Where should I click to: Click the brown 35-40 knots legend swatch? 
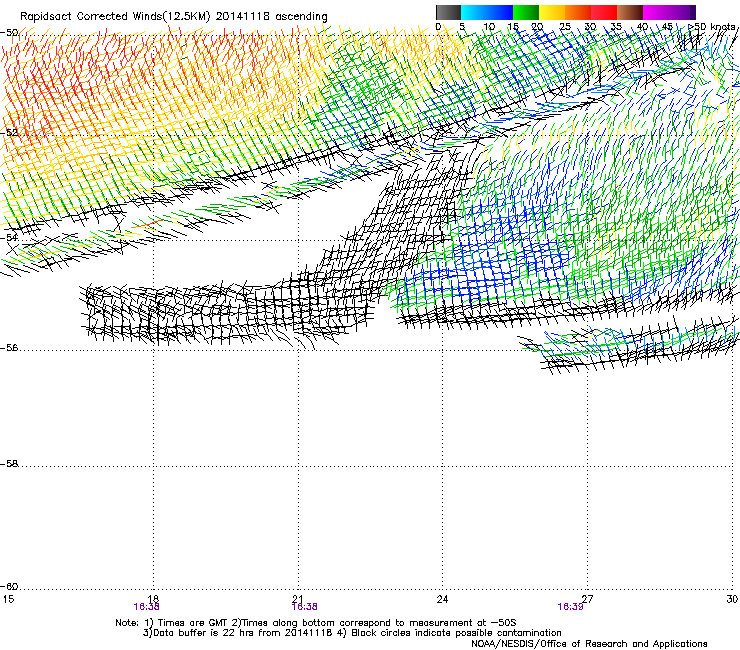pyautogui.click(x=630, y=12)
